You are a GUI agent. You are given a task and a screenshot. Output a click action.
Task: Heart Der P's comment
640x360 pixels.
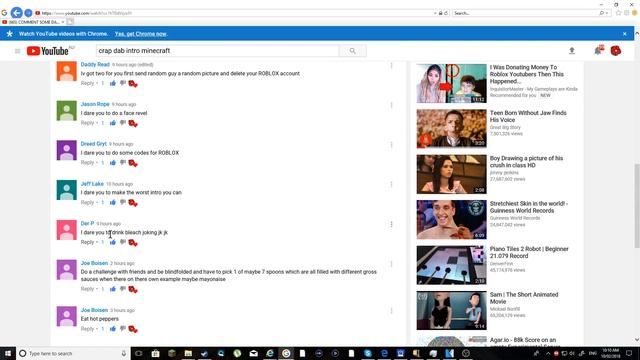[133, 243]
